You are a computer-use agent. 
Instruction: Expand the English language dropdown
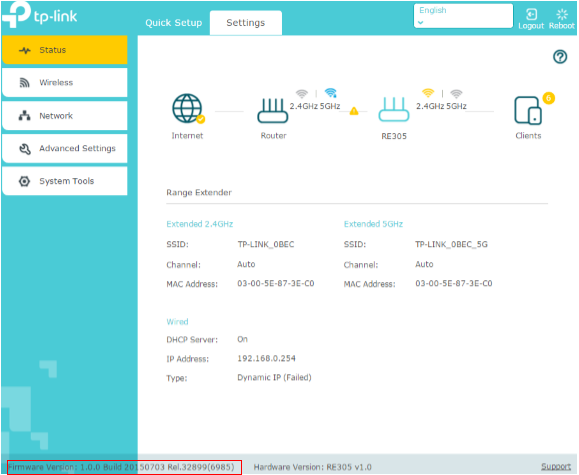point(463,16)
